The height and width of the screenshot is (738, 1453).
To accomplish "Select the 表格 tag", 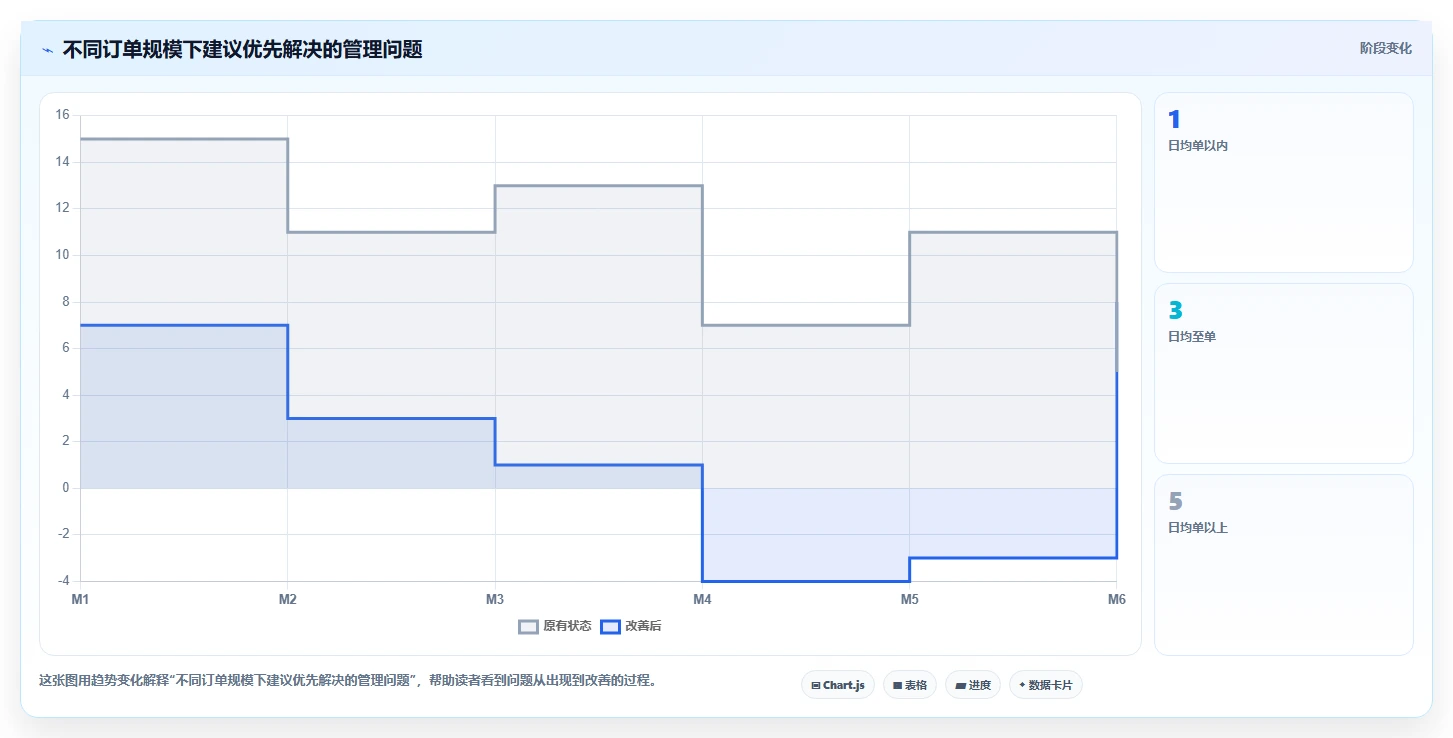I will coord(910,685).
